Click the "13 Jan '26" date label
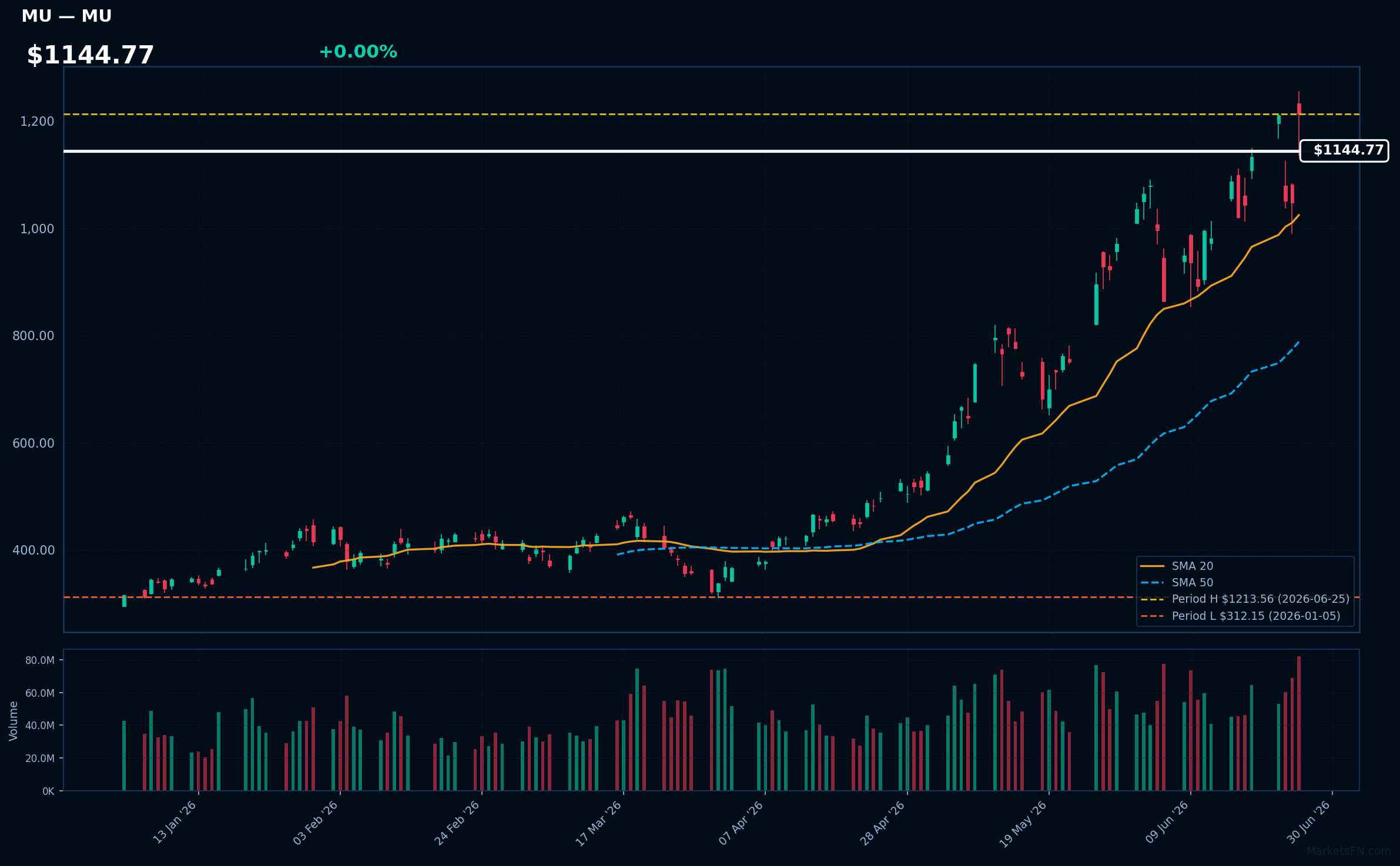 pos(175,823)
